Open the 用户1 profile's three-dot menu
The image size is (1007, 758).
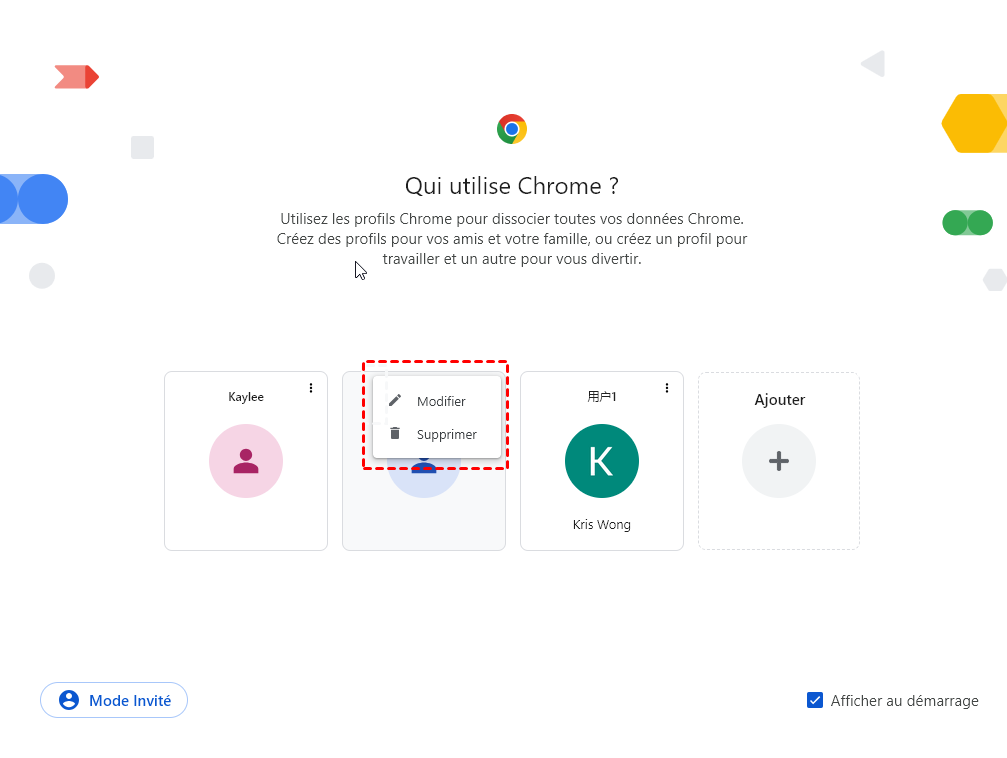click(667, 388)
